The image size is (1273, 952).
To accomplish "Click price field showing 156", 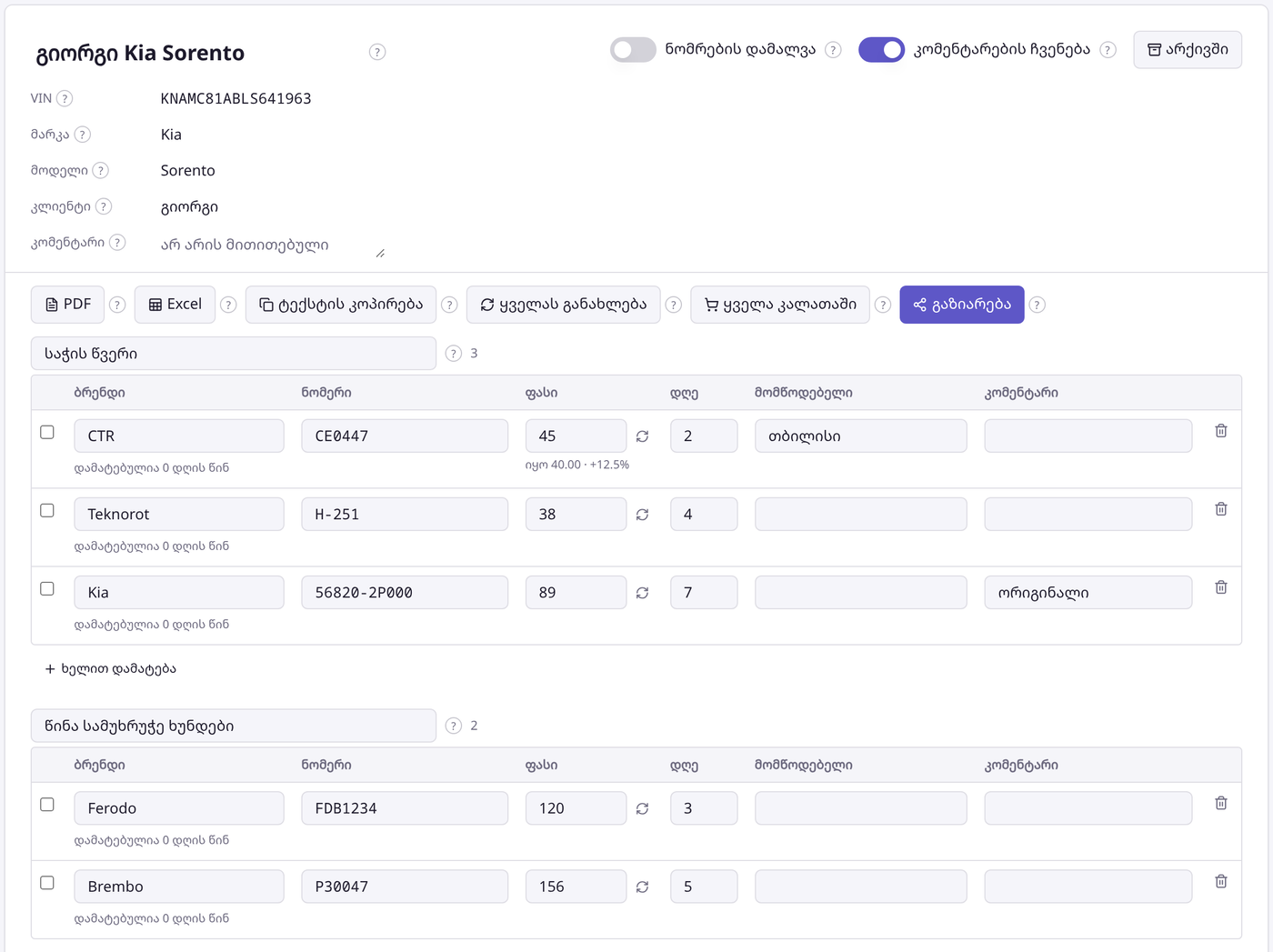I will [x=576, y=887].
